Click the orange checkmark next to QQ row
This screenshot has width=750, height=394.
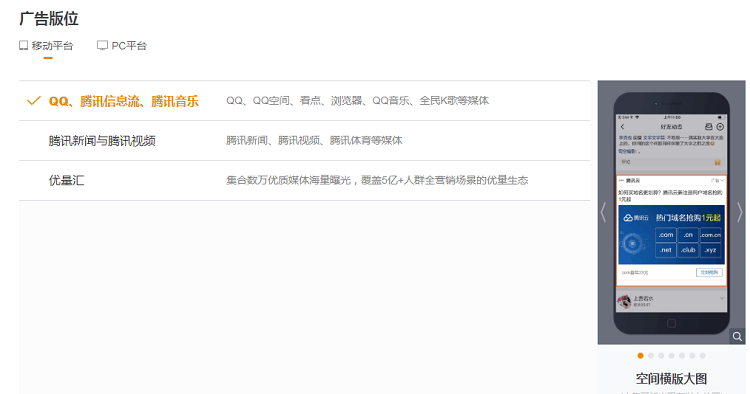click(33, 101)
